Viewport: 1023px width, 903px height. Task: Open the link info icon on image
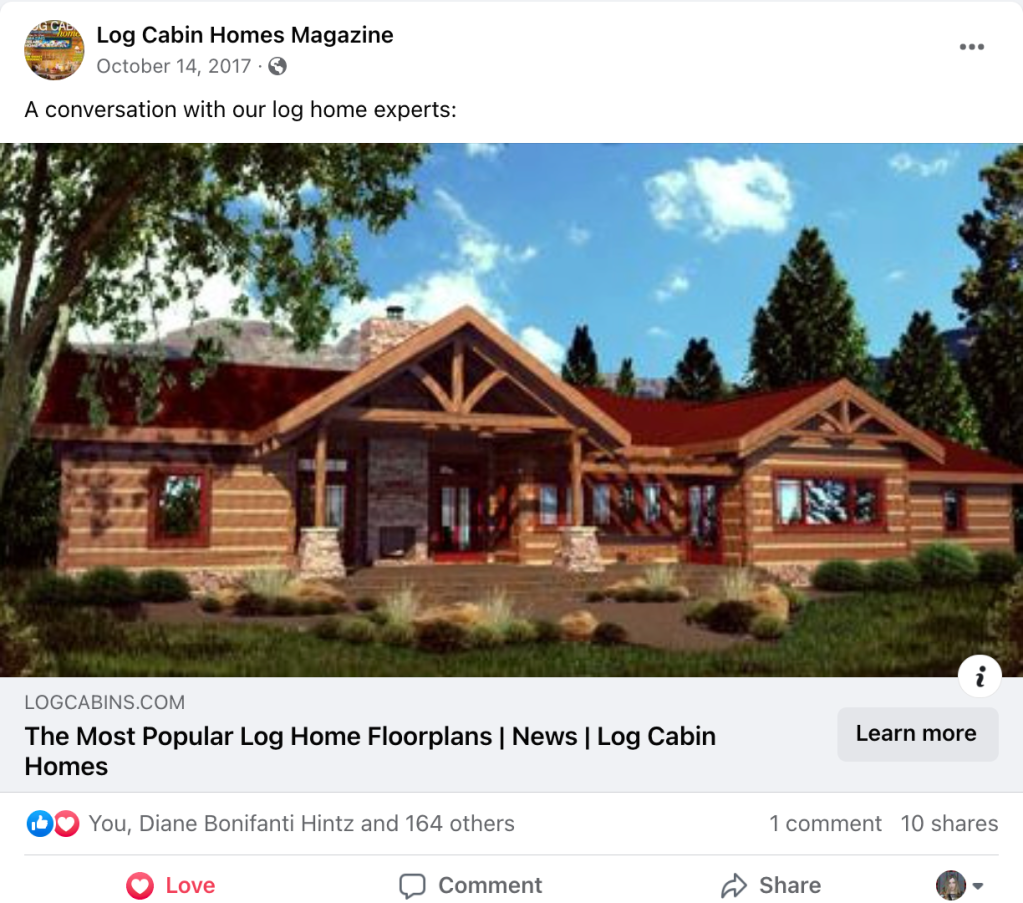click(x=979, y=676)
